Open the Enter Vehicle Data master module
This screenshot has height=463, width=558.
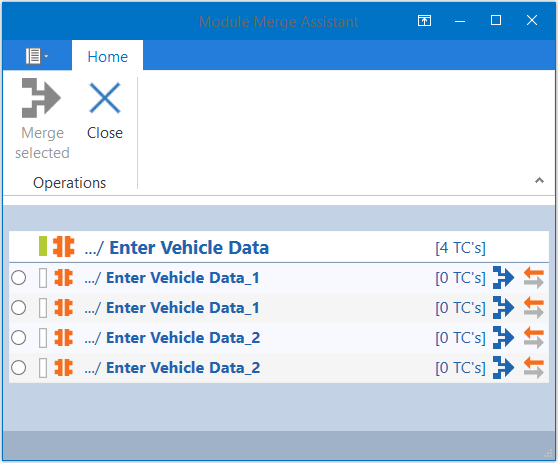(189, 247)
